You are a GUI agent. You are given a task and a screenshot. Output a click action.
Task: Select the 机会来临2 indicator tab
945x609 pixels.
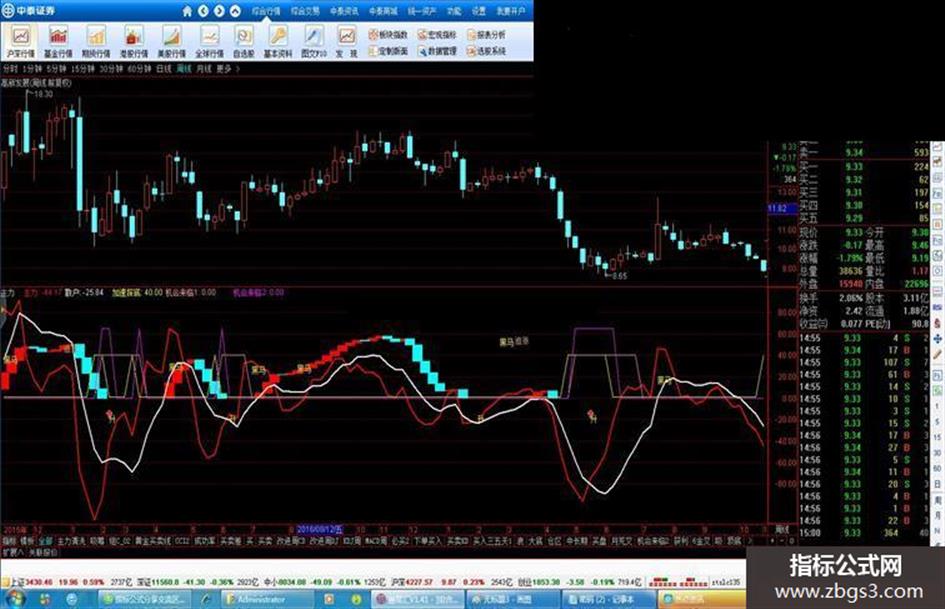[x=653, y=541]
